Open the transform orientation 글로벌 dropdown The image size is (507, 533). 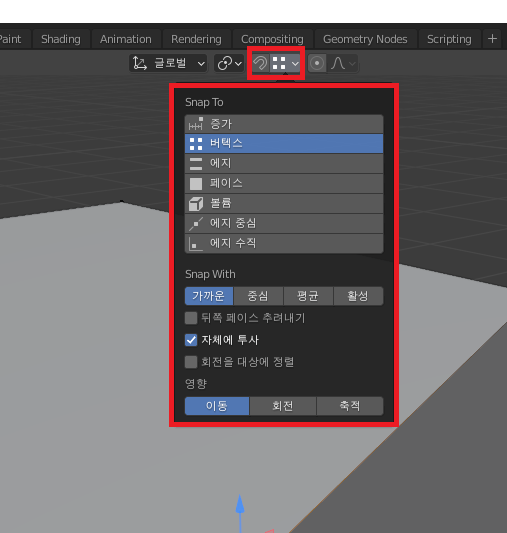[168, 63]
